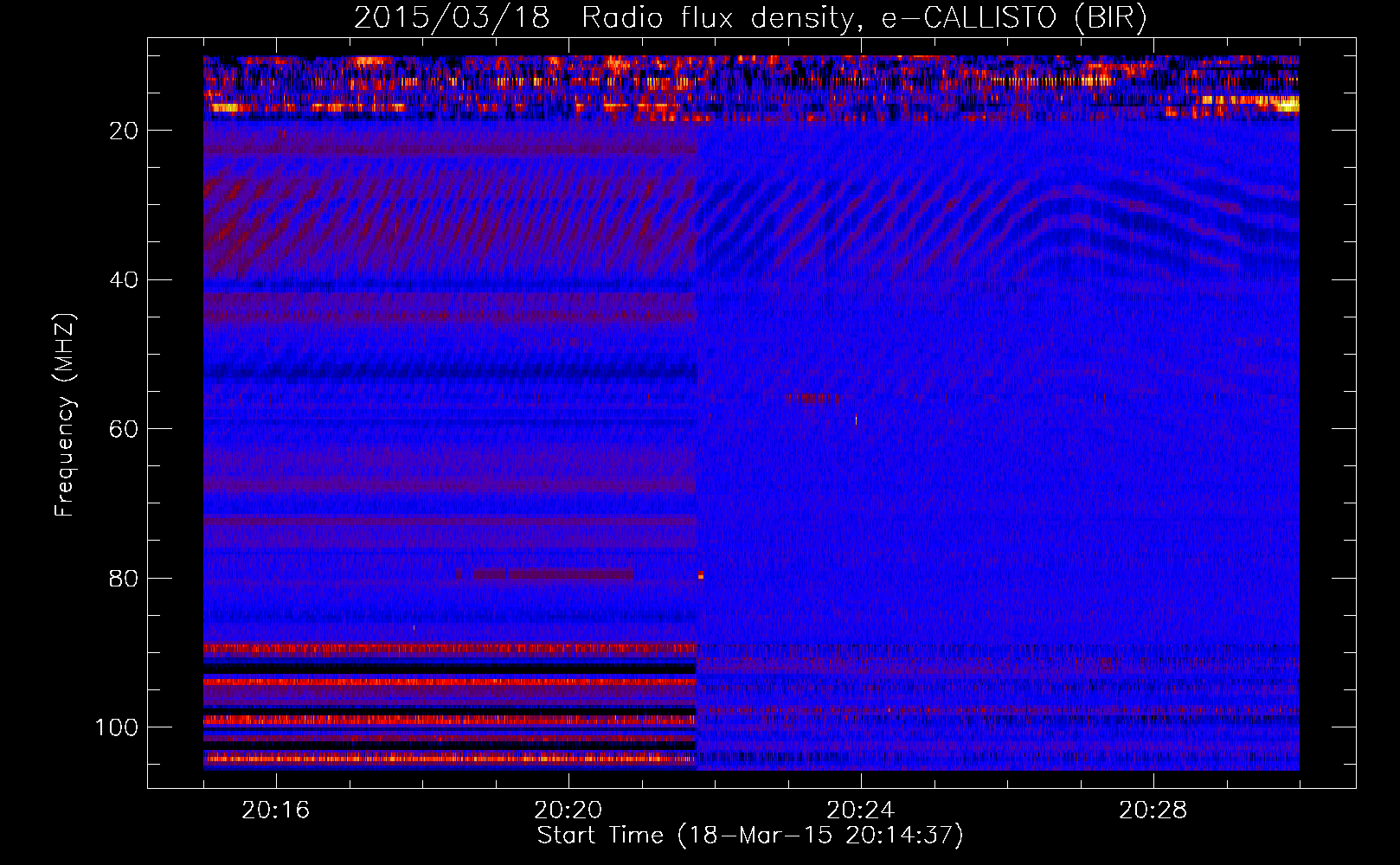The image size is (1400, 865).
Task: Click the short red band near 80 MHz
Action: point(552,574)
